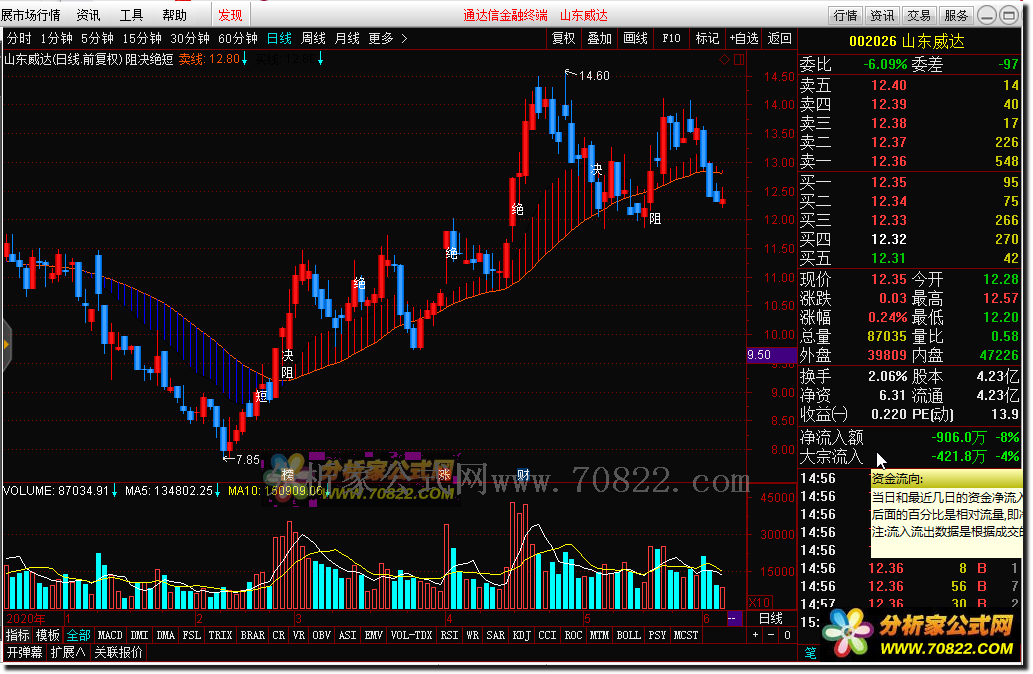
Task: Click the 买一 price 12.35 row
Action: [x=909, y=182]
